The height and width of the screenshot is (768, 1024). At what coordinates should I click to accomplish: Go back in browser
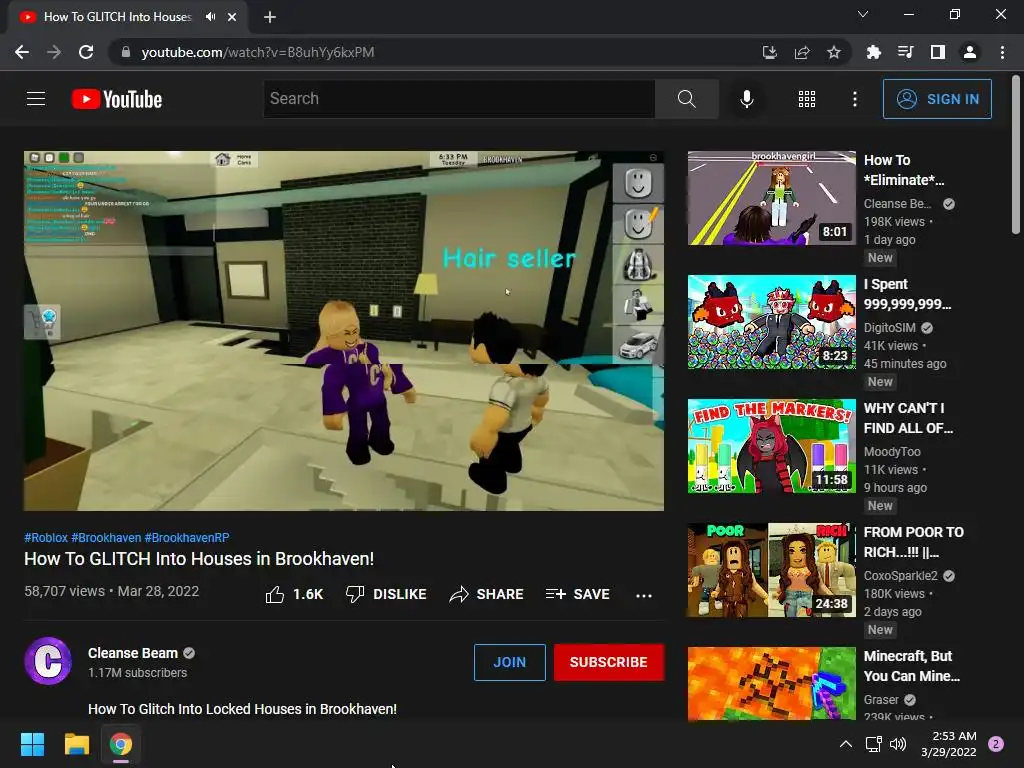point(22,52)
